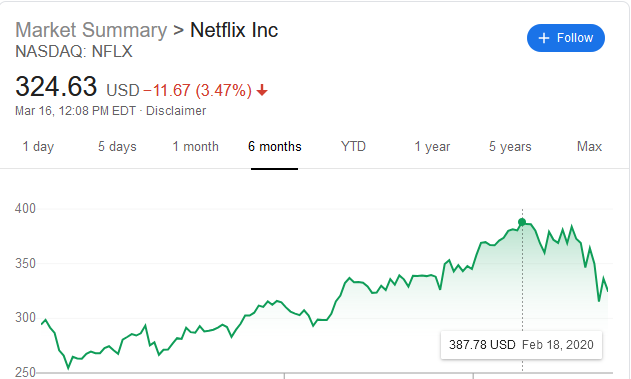Click the Netflix Inc title

pyautogui.click(x=234, y=30)
